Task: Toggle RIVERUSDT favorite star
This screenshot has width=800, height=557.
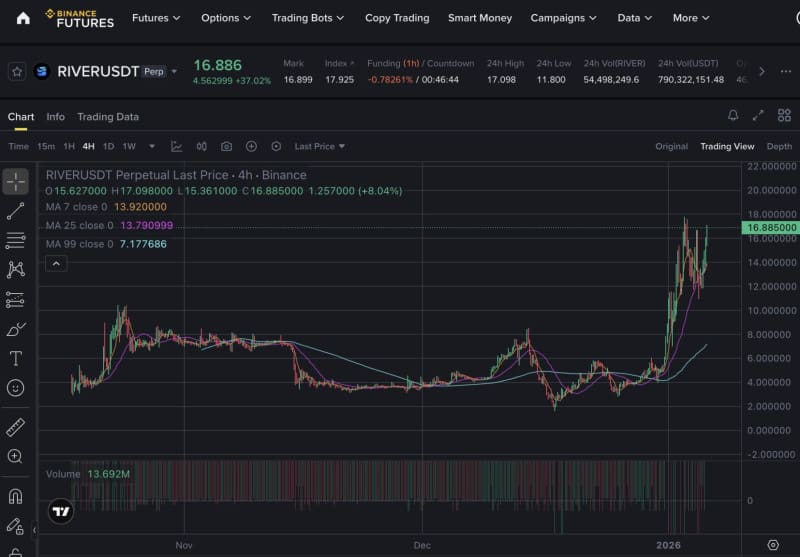Action: coord(16,71)
